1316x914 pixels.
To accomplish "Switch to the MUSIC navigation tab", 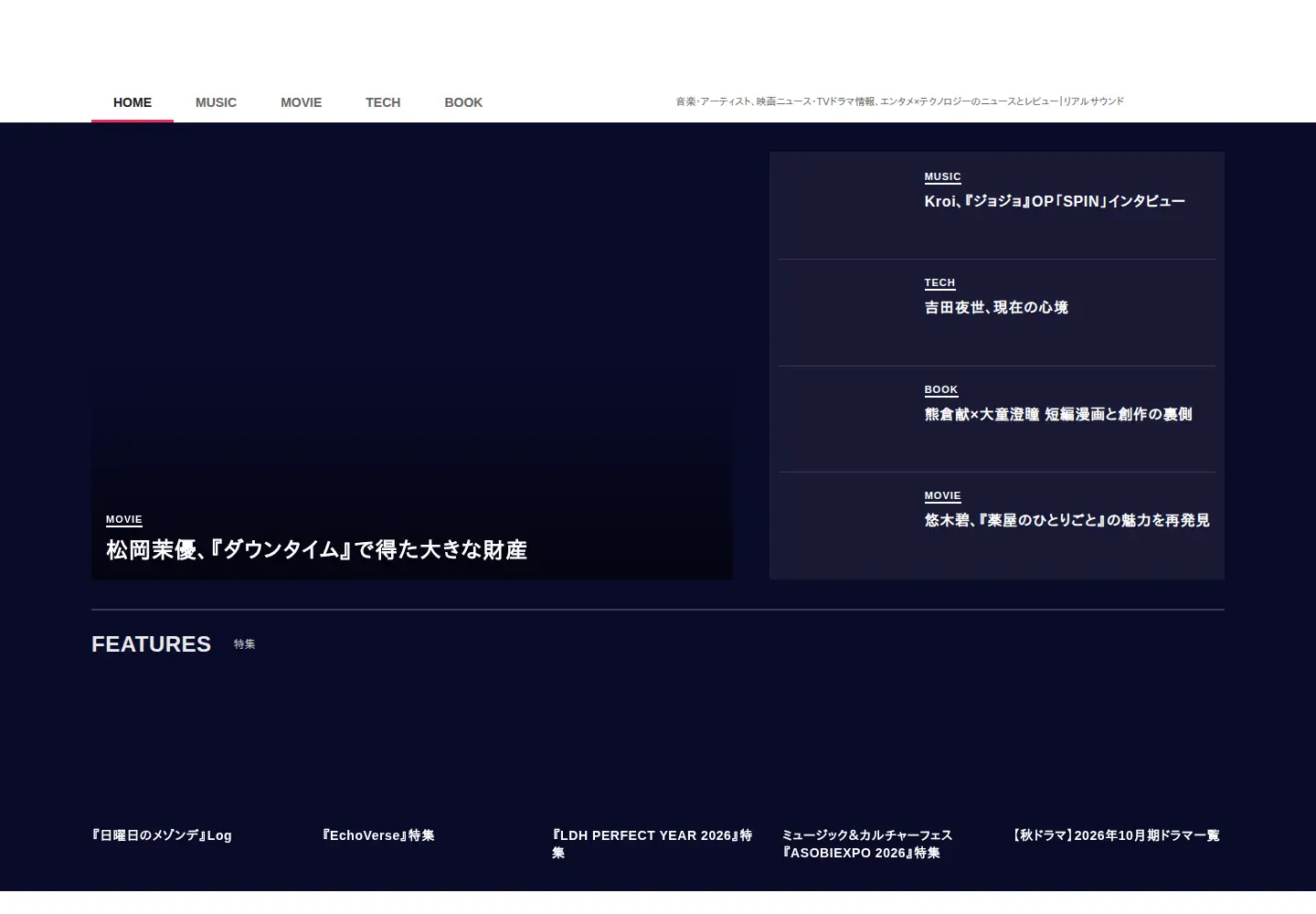I will 216,102.
